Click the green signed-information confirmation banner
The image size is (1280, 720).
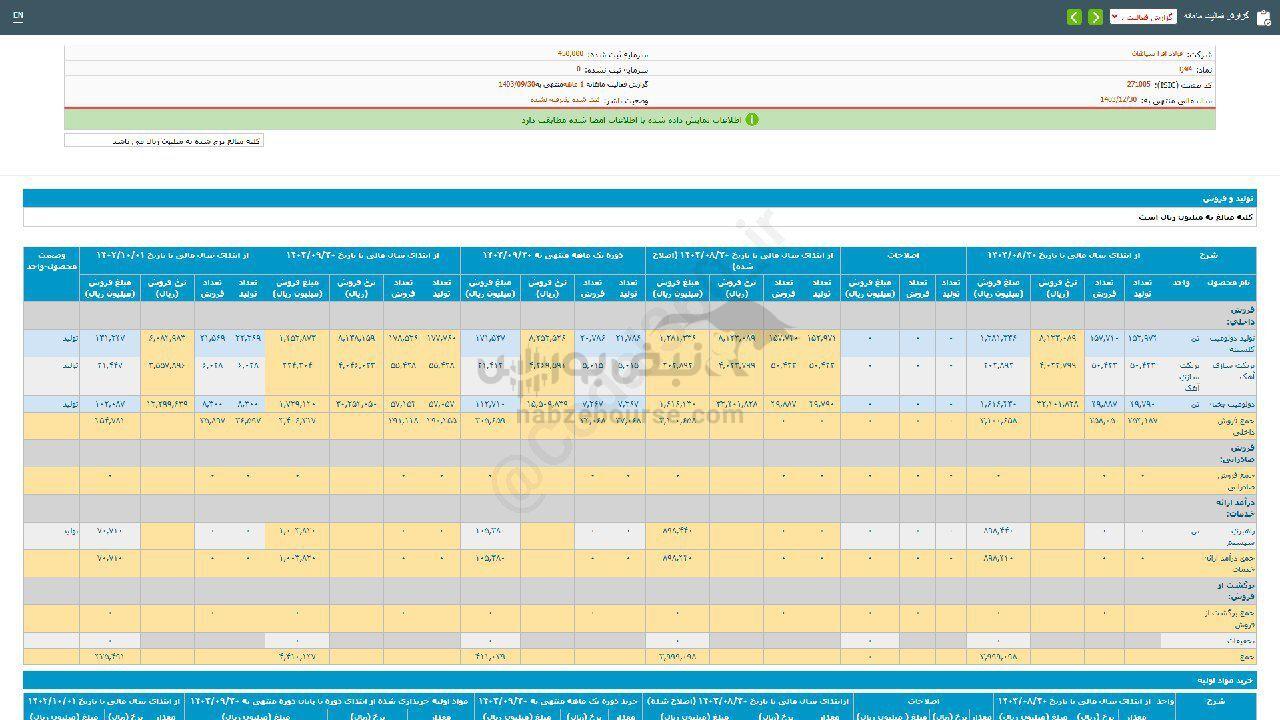pyautogui.click(x=640, y=119)
